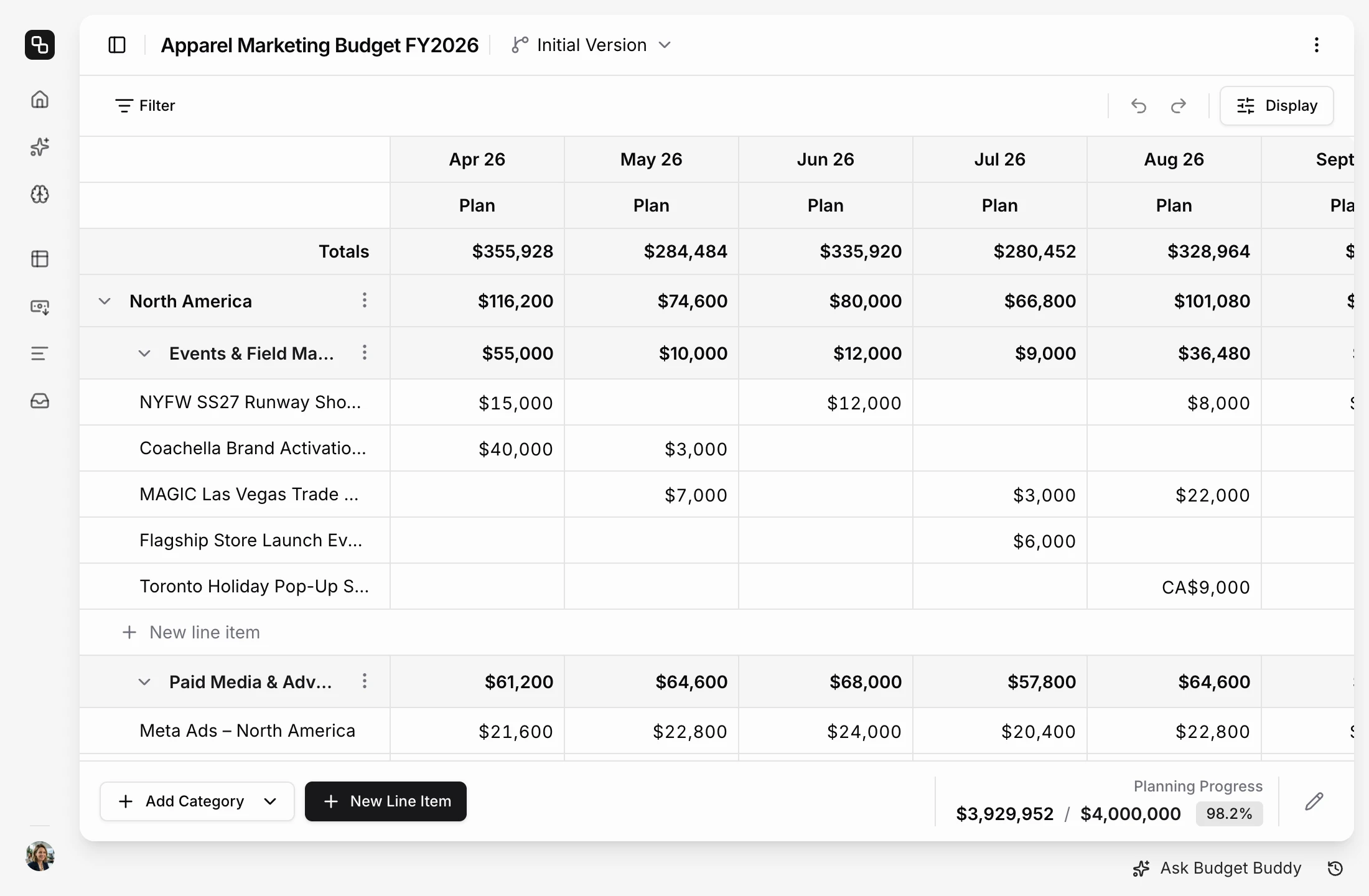Collapse the Paid Media & Adv... category

(144, 682)
